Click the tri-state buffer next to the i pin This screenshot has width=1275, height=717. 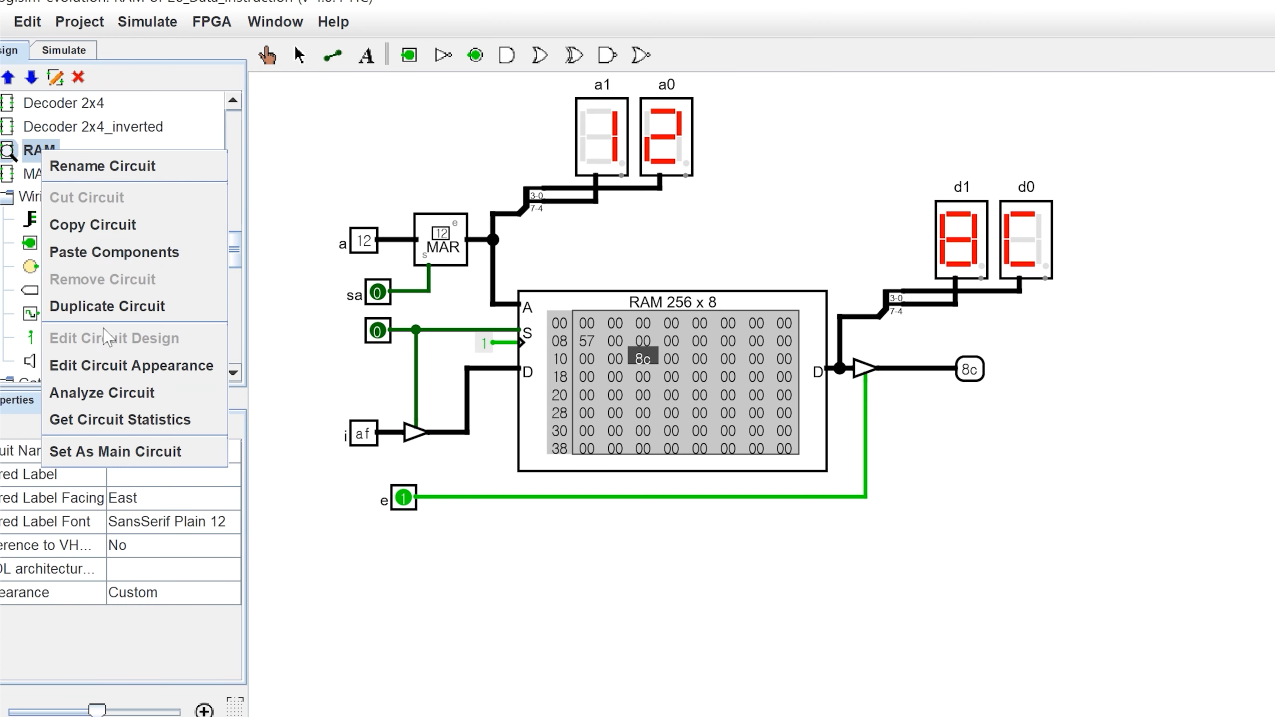tap(416, 432)
